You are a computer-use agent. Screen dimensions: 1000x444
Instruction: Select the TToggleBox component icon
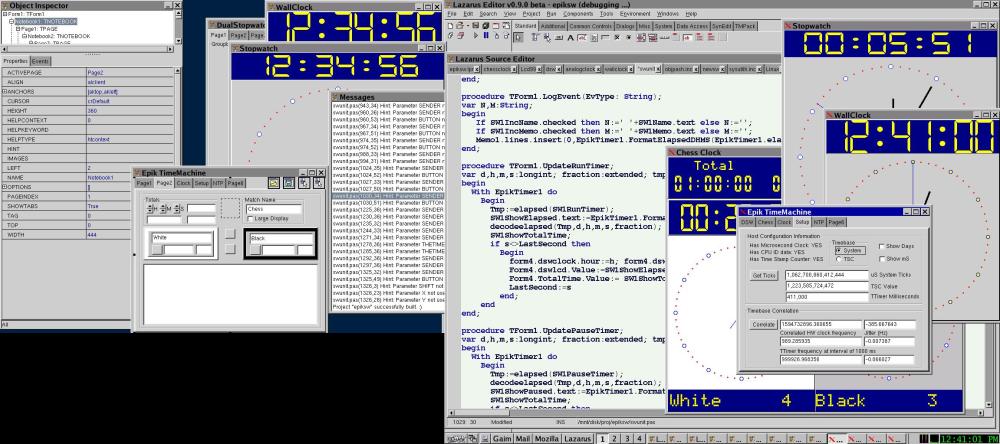[x=605, y=37]
